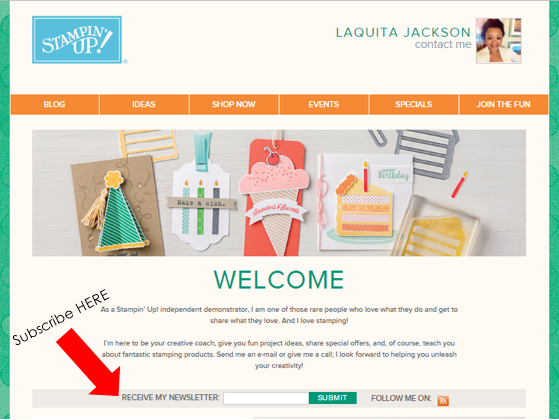Click the orange RSS feed icon
This screenshot has height=420, width=559.
443,400
